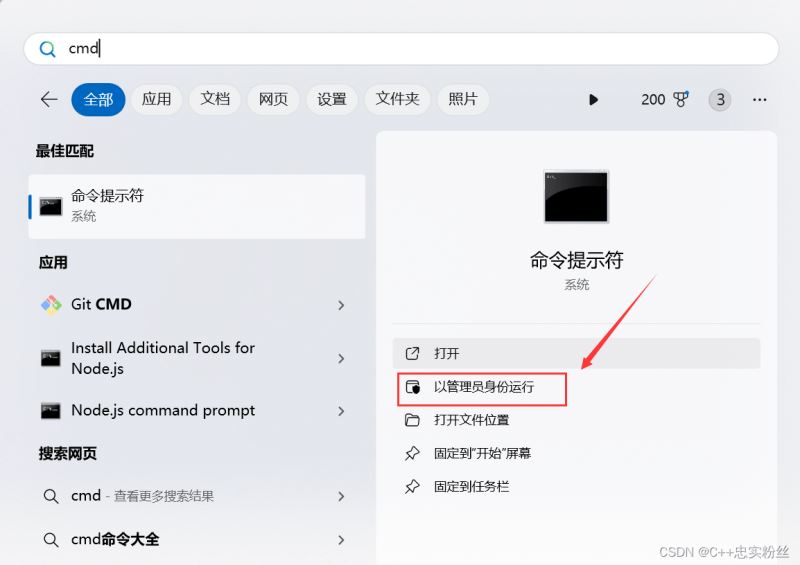Image resolution: width=800 pixels, height=565 pixels.
Task: Click the large command prompt thumbnail in preview
Action: pyautogui.click(x=576, y=196)
